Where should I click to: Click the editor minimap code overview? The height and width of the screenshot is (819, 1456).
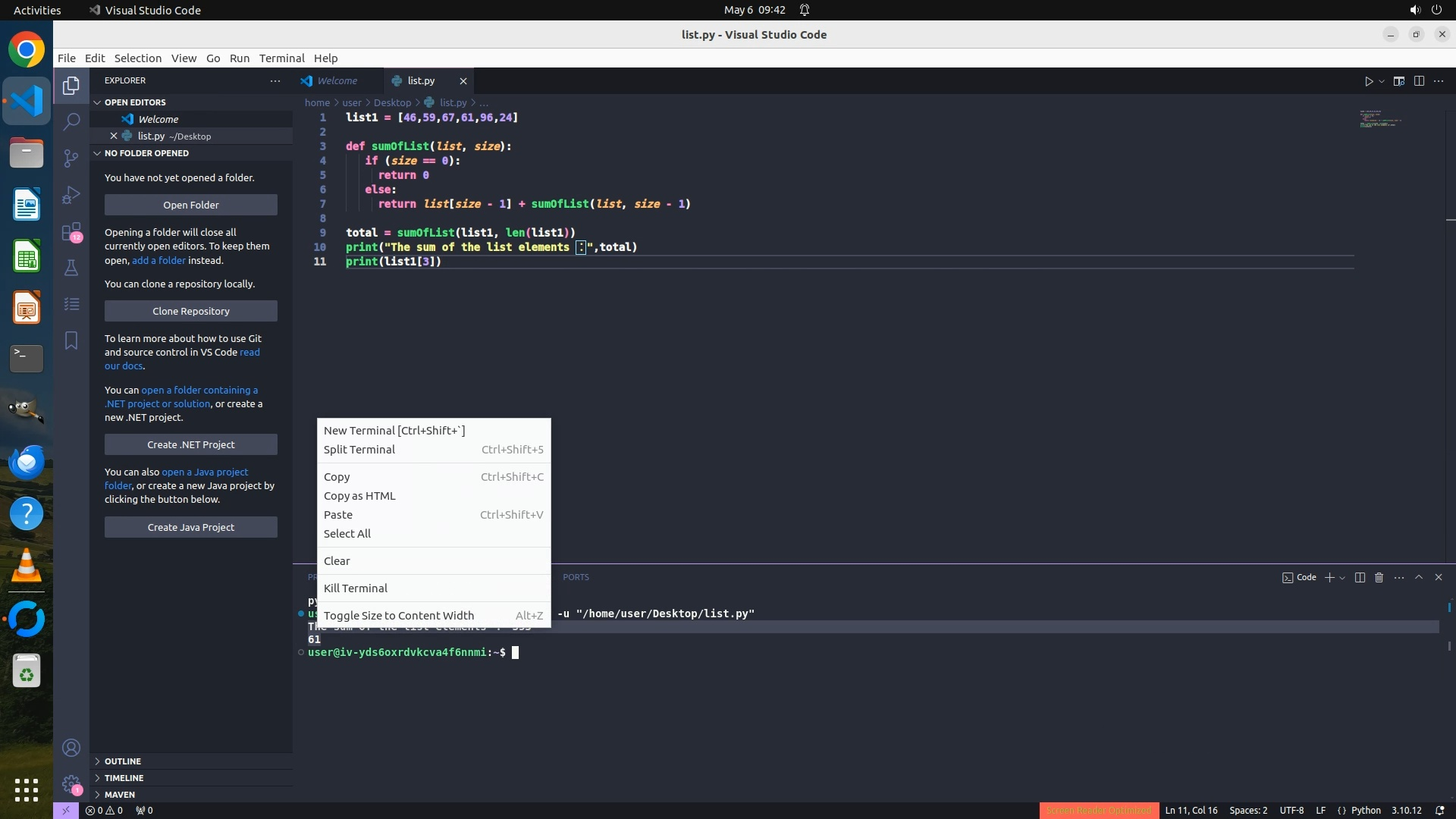coord(1380,119)
